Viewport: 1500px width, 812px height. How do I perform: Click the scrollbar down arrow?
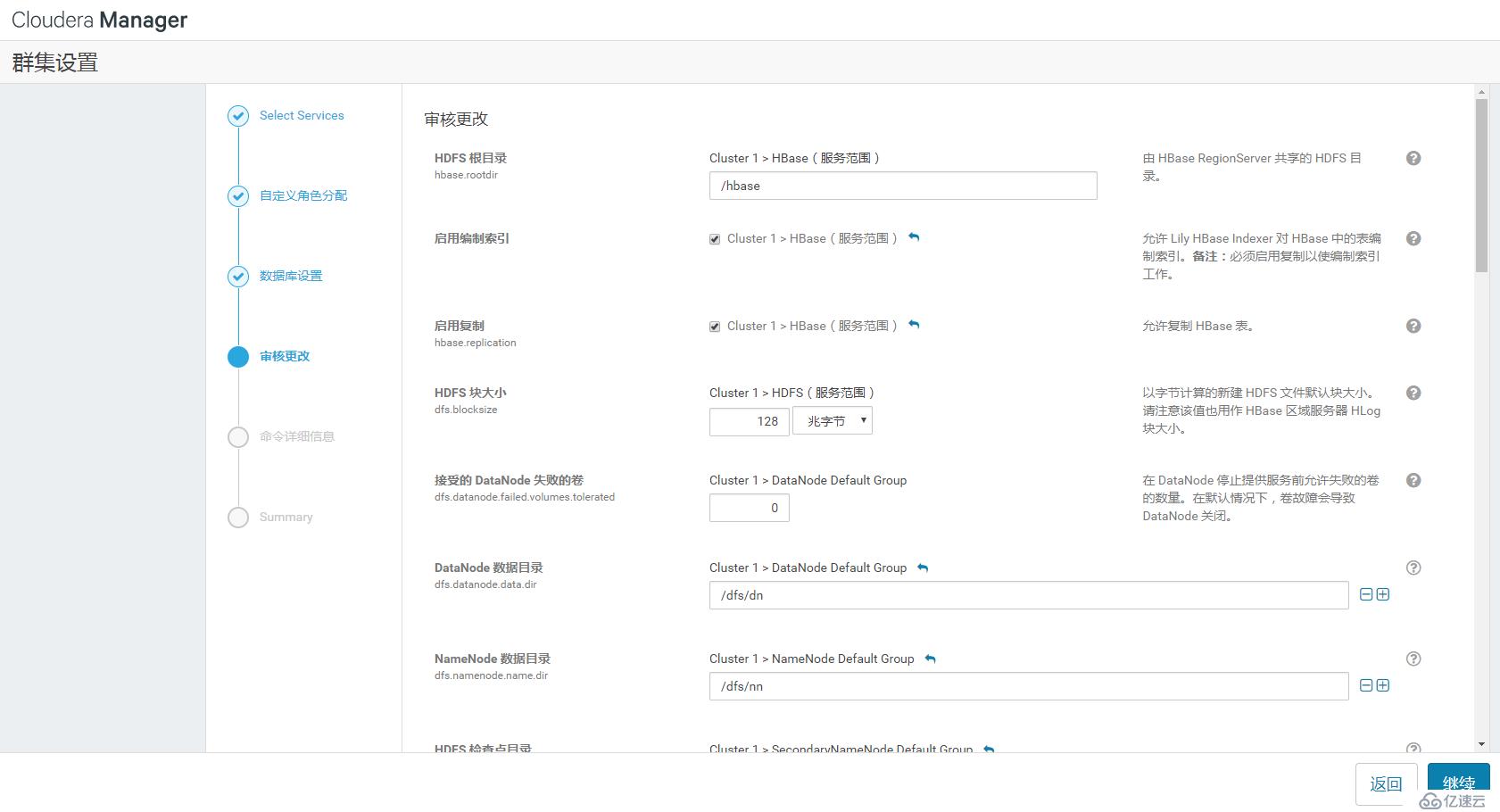click(1481, 744)
